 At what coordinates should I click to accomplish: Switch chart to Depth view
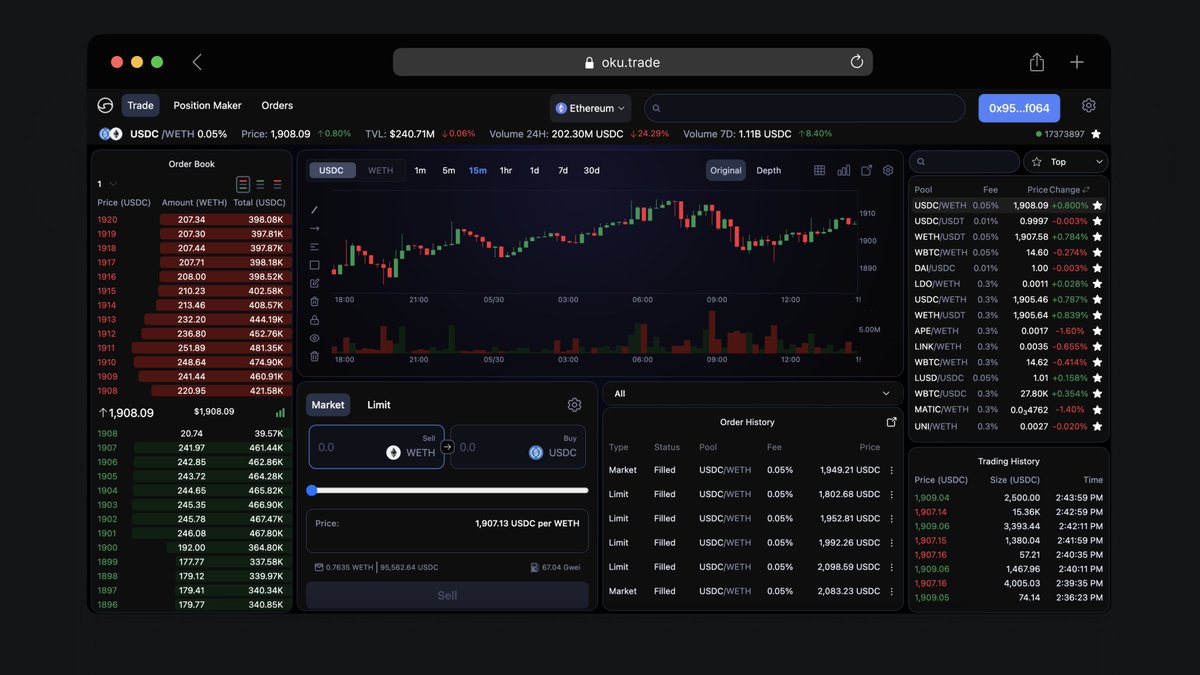[x=769, y=170]
